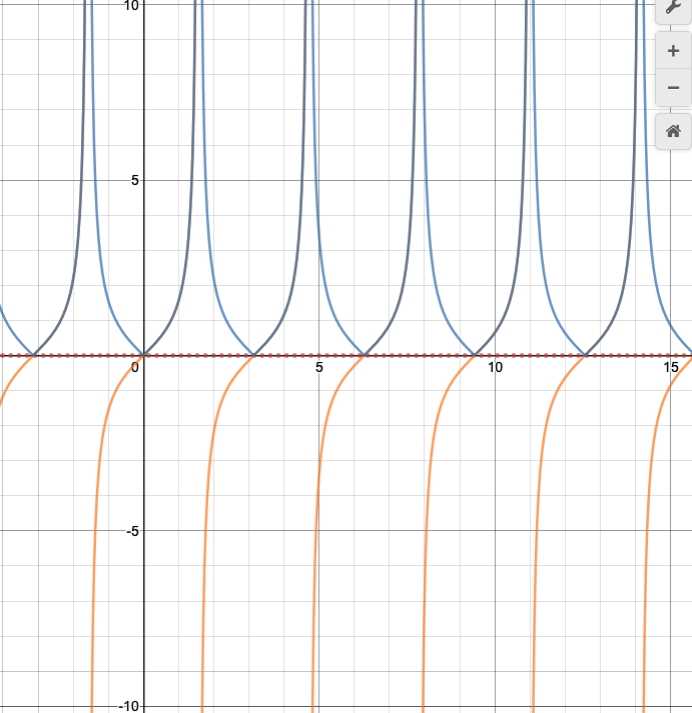
Task: Open Graph Settings with the wrench icon
Action: pos(673,8)
